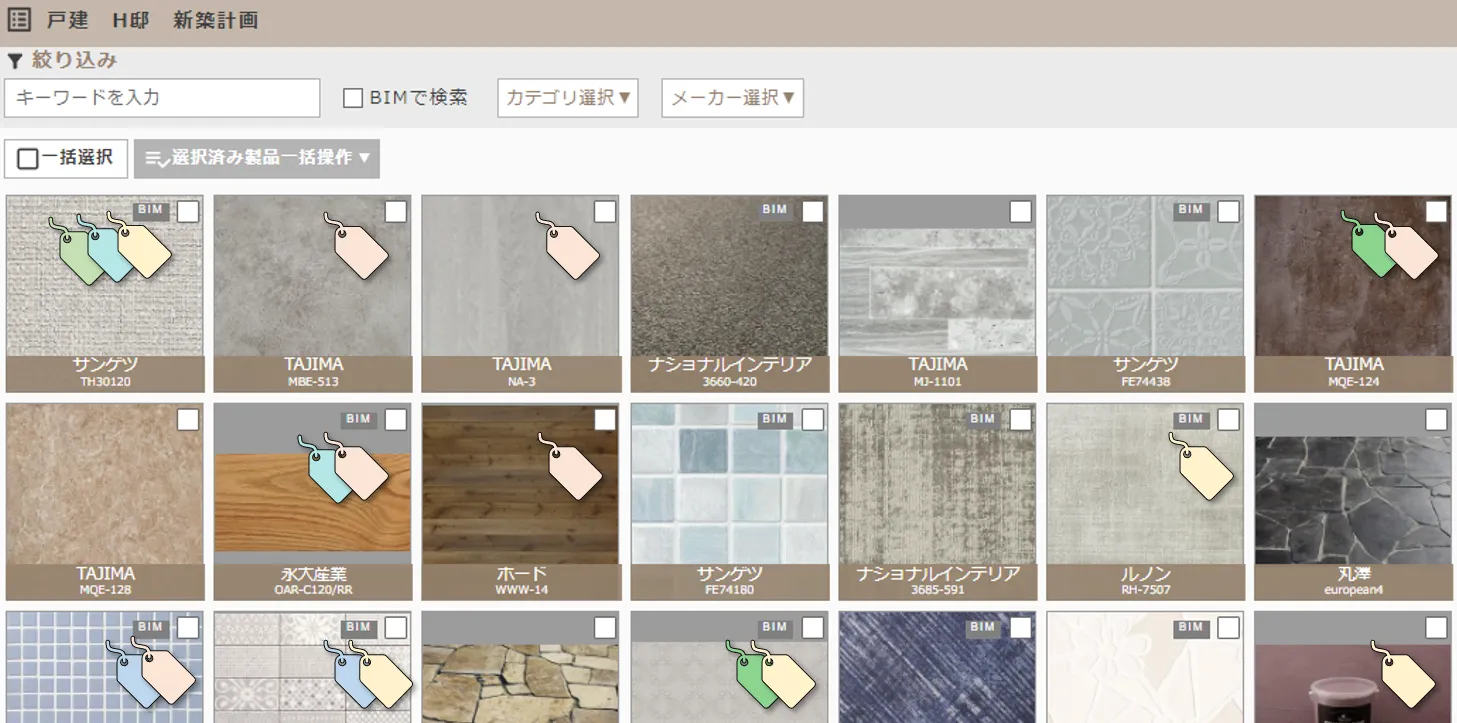
Task: Select checkbox on サンゲツ FE74180 tile
Action: [812, 419]
